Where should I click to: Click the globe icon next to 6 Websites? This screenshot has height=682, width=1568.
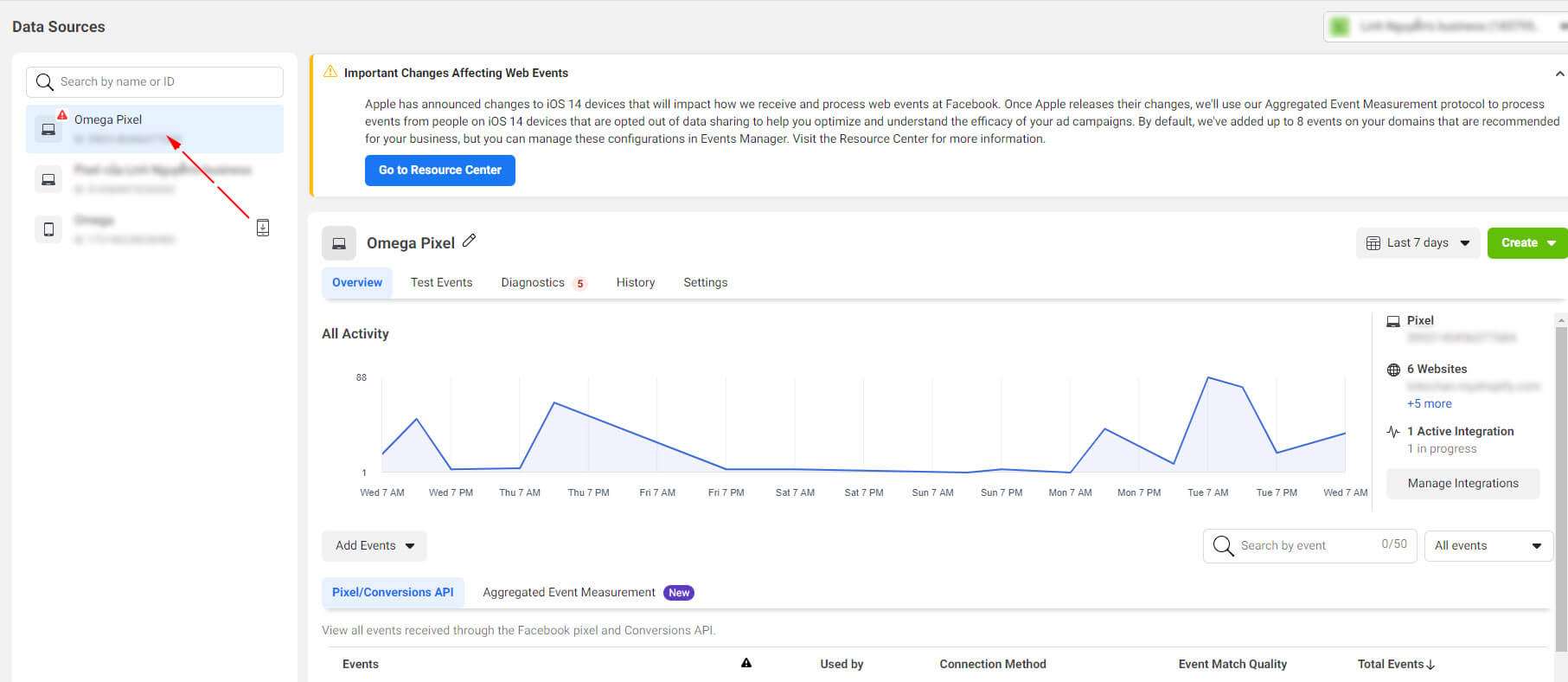point(1393,370)
